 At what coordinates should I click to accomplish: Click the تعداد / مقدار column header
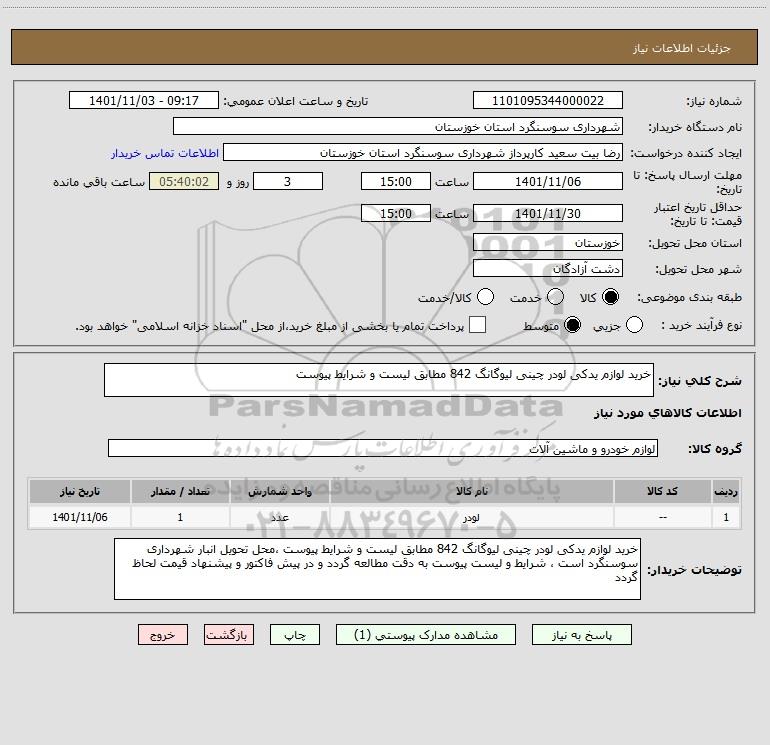(180, 491)
